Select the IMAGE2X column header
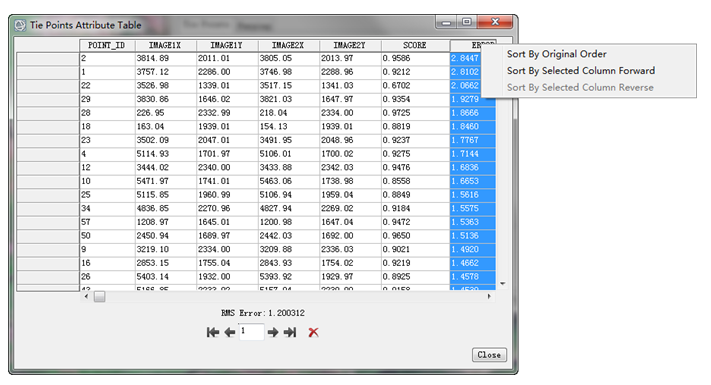The height and width of the screenshot is (385, 711). pyautogui.click(x=288, y=45)
